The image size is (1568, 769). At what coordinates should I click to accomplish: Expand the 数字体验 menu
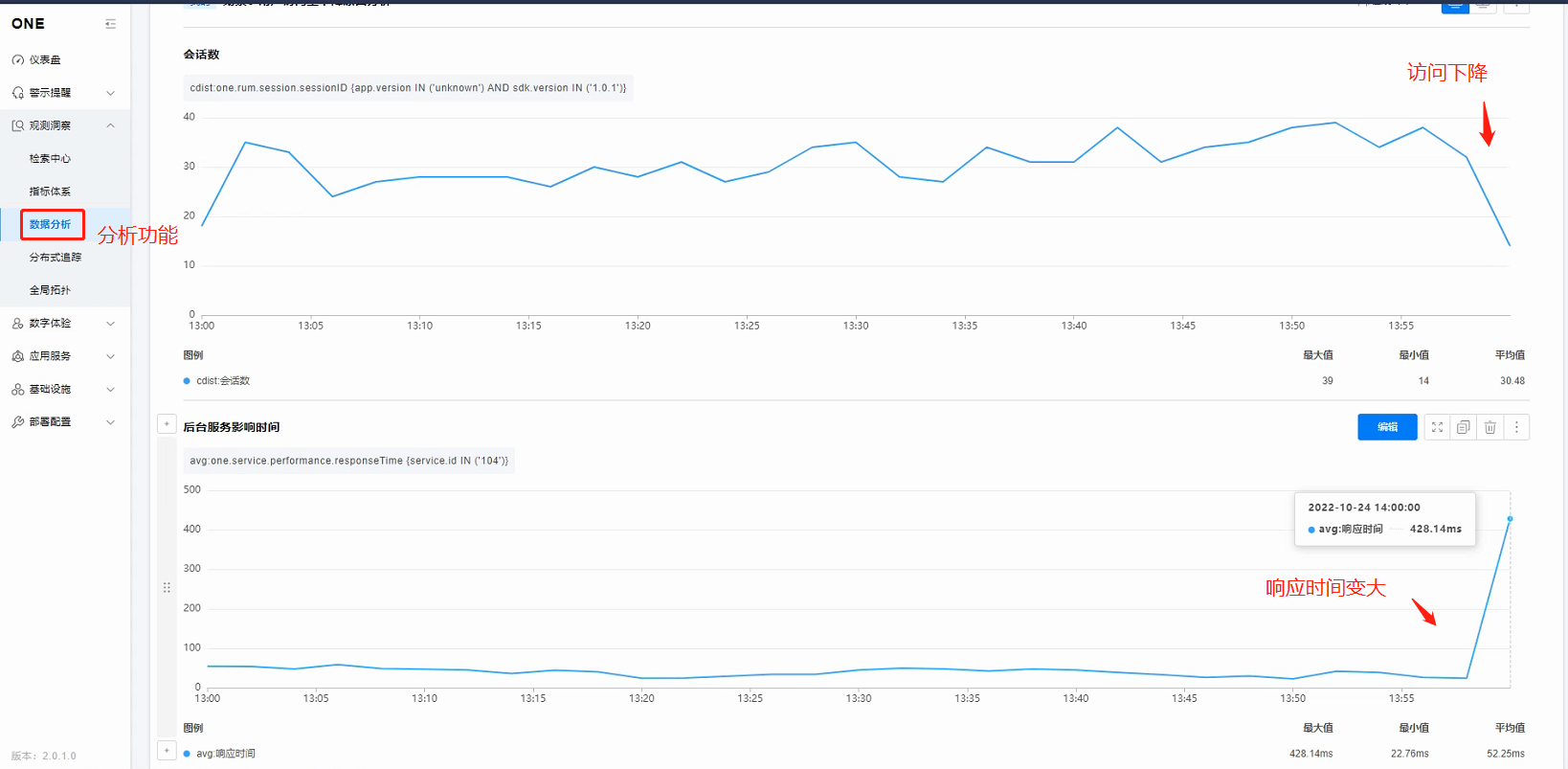64,324
